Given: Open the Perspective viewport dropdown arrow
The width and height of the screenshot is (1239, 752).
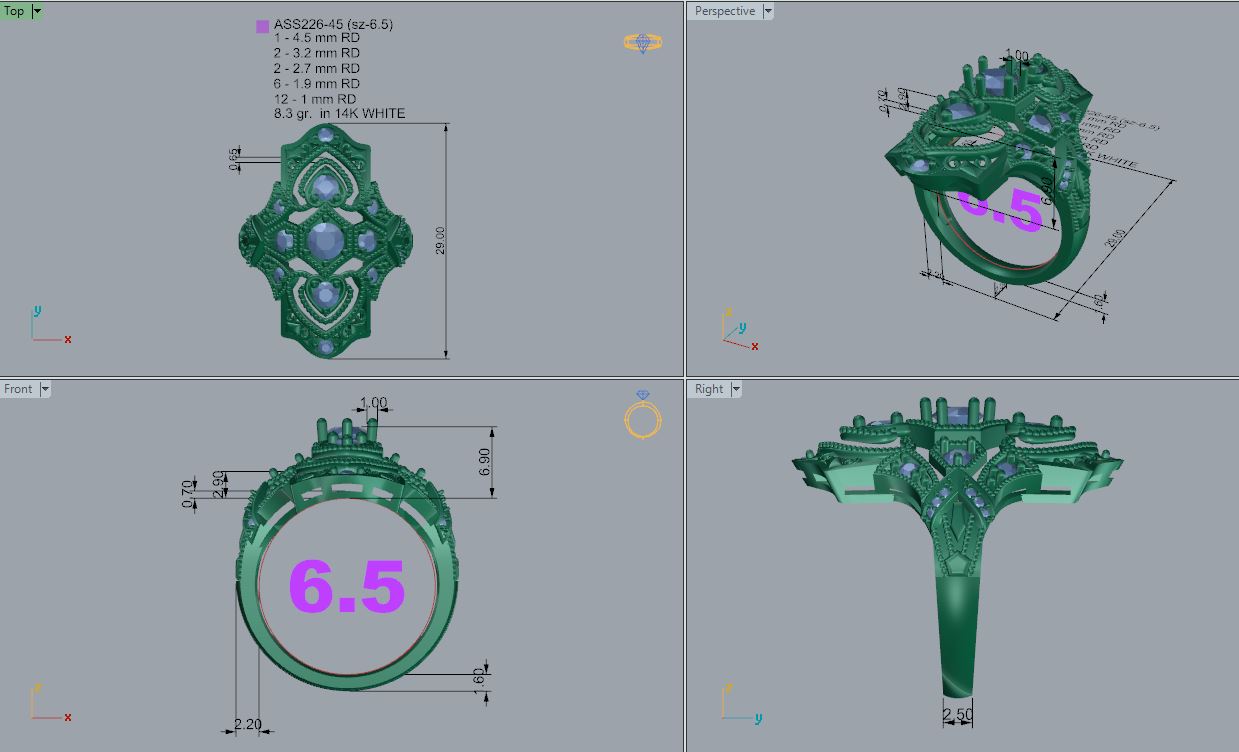Looking at the screenshot, I should click(768, 11).
